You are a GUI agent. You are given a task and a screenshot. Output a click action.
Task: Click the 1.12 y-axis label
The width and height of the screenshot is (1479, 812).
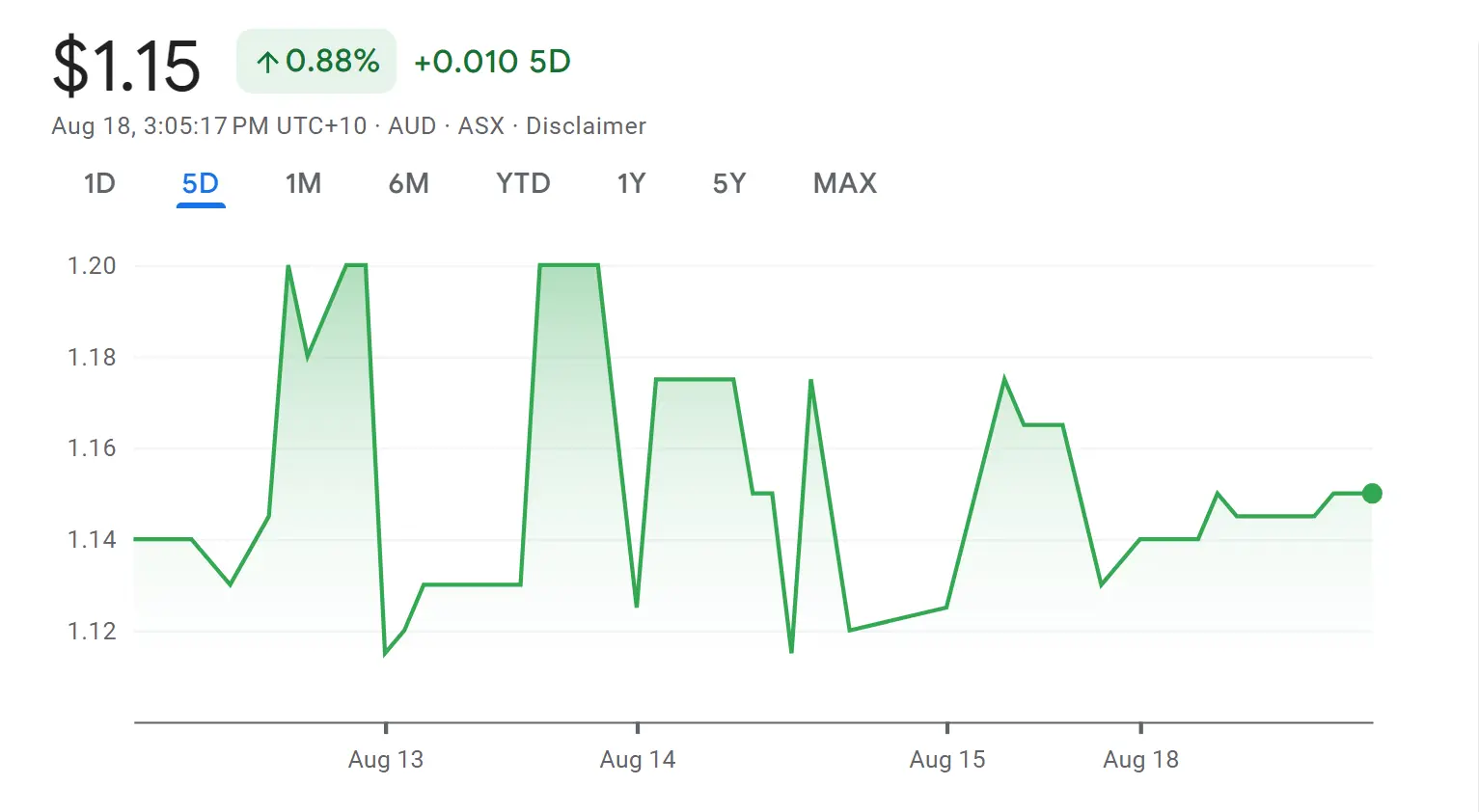[x=92, y=631]
